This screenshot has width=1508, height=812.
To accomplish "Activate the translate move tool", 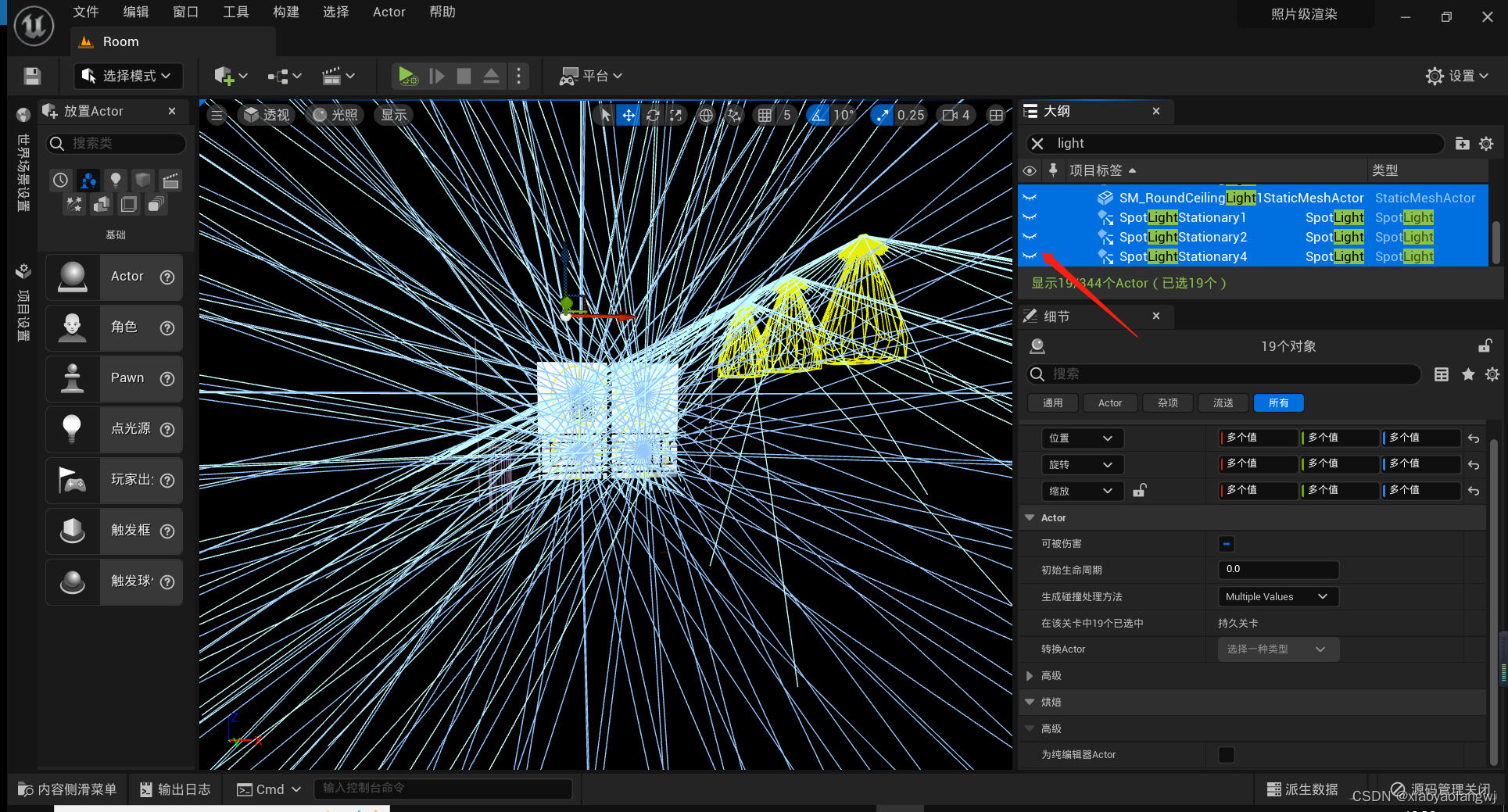I will tap(629, 115).
